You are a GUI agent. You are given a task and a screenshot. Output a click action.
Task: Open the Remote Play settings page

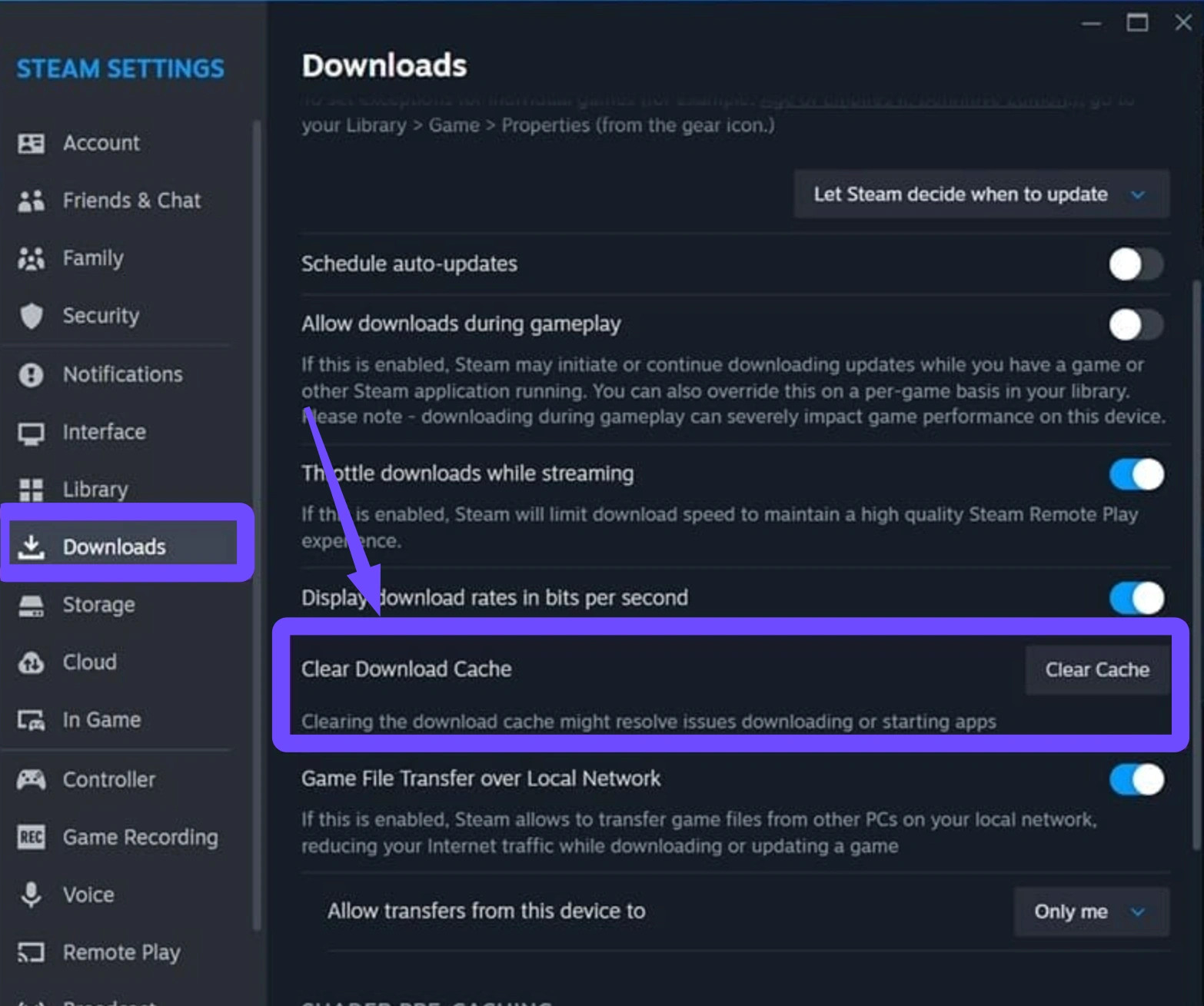(121, 952)
